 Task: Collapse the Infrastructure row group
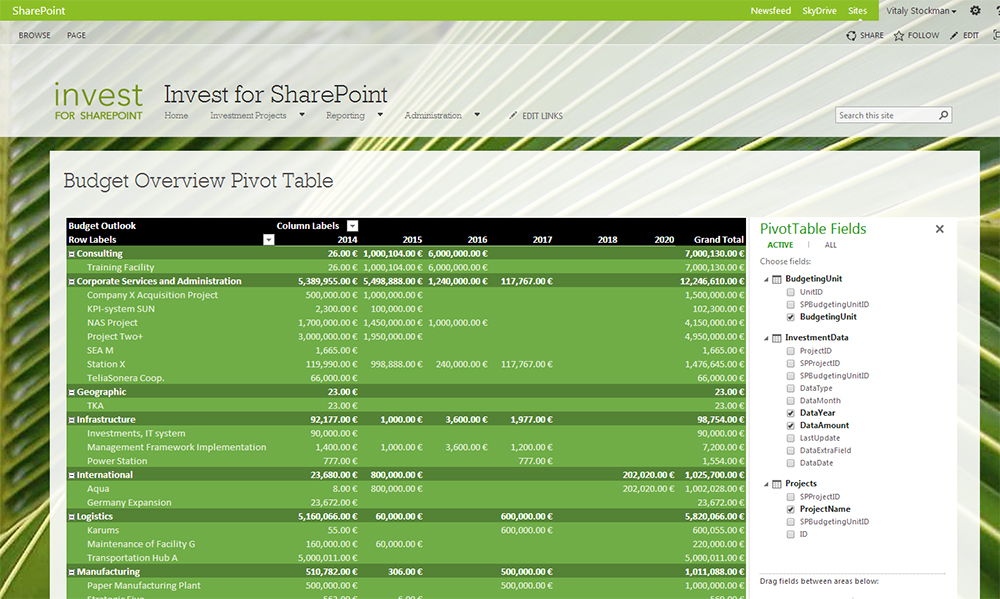[x=71, y=420]
